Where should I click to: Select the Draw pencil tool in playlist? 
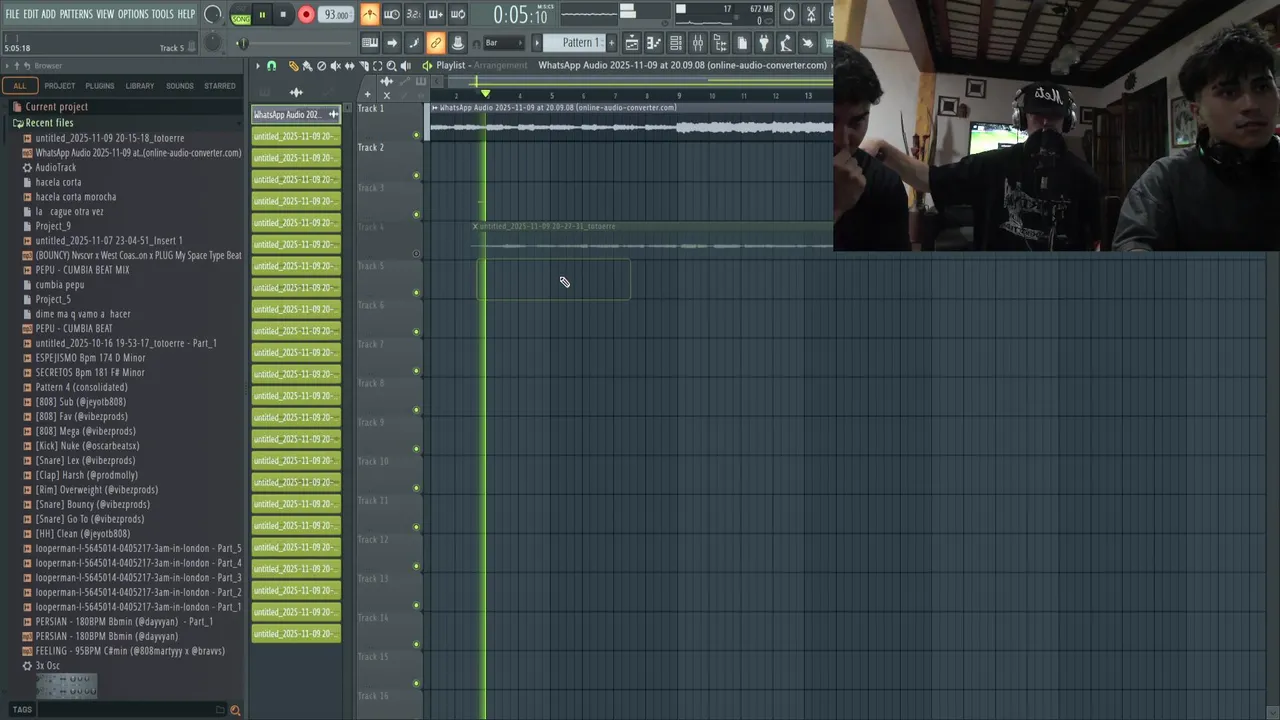click(x=293, y=65)
